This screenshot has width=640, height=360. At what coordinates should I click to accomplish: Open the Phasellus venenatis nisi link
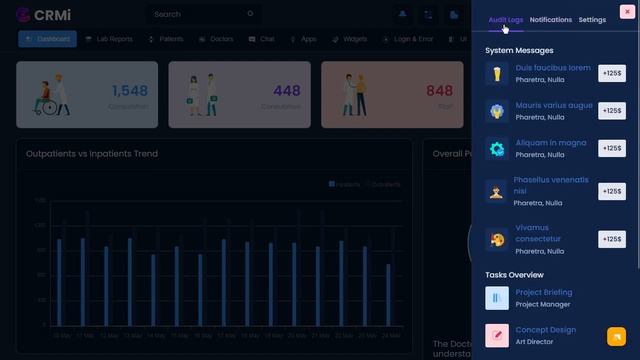pos(551,185)
